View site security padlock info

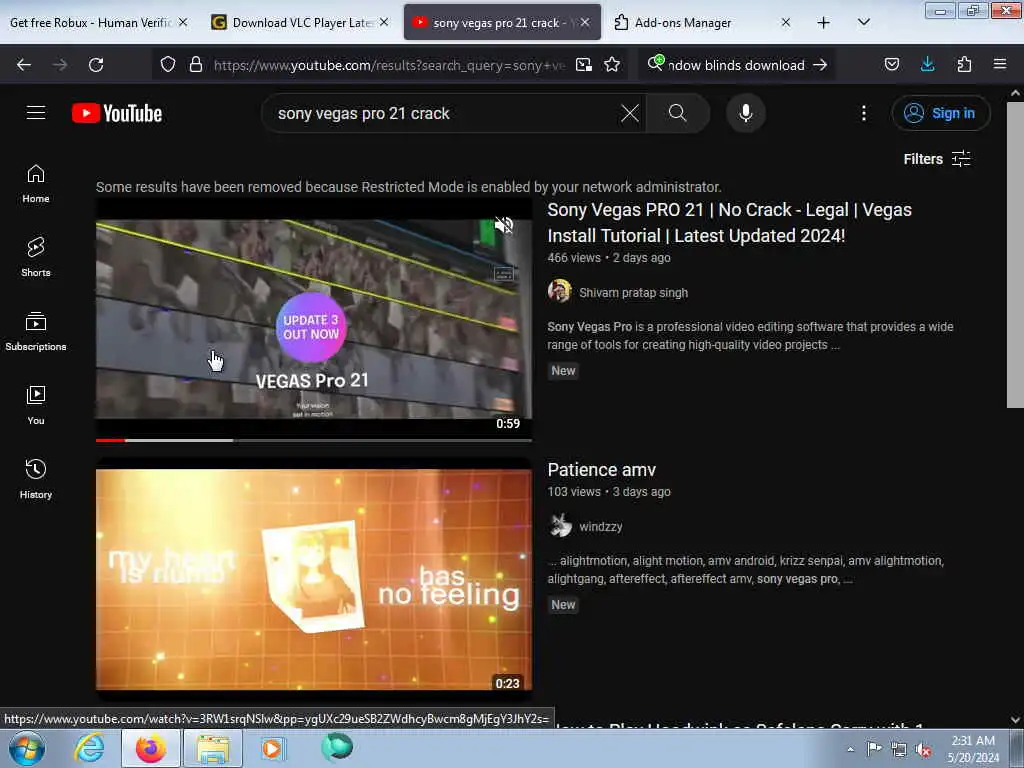[x=195, y=65]
